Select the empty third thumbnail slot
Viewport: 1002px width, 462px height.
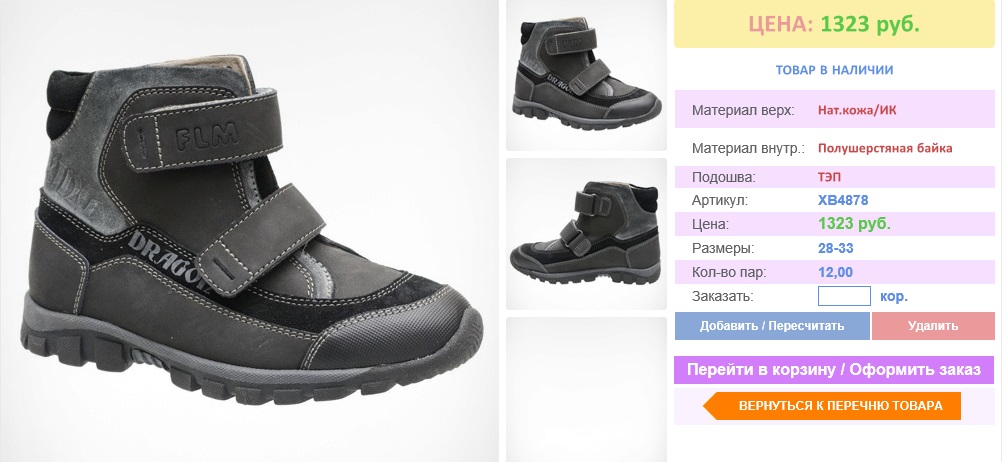[586, 389]
